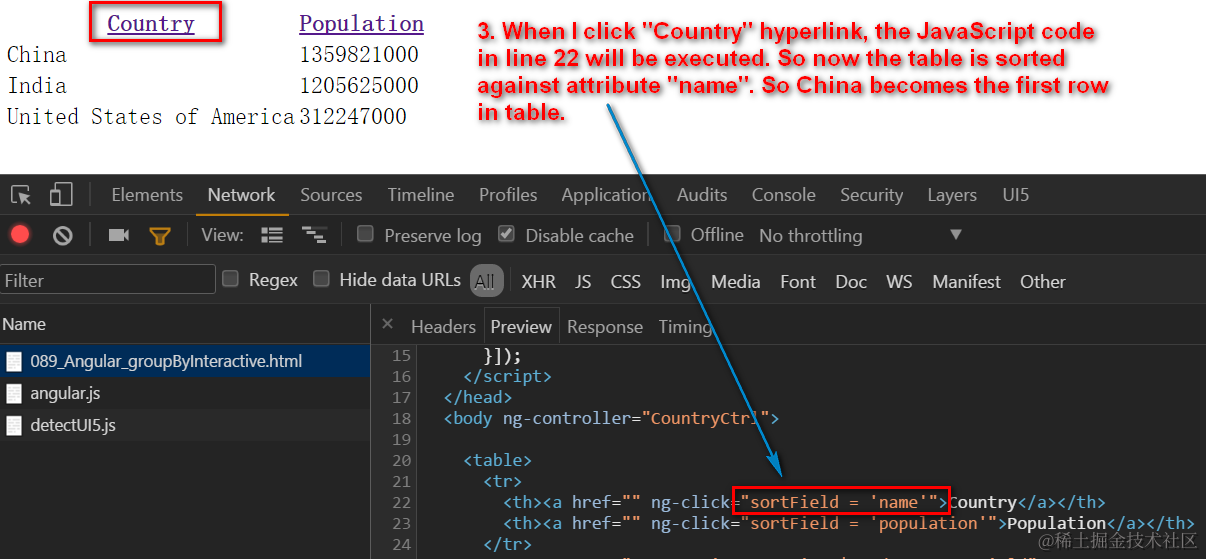Enable the Preserve log checkbox
This screenshot has width=1206, height=559.
click(x=365, y=234)
